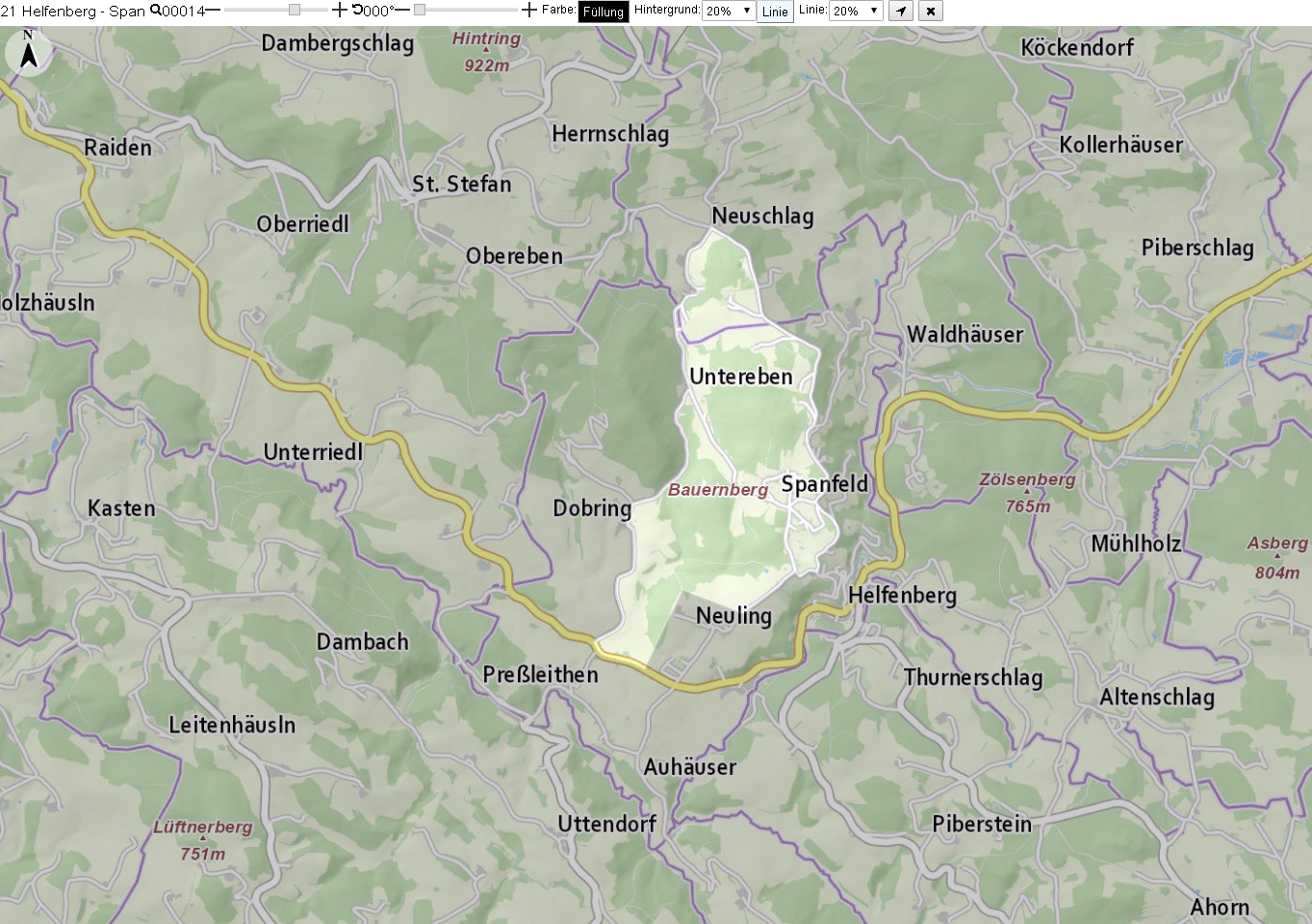The image size is (1312, 924).
Task: Click the Linie color button
Action: click(775, 12)
